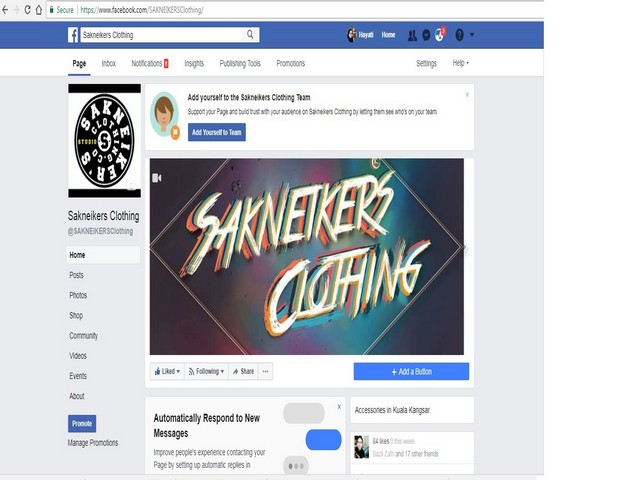This screenshot has width=640, height=480.
Task: Expand the account menu arrow in the top bar
Action: coord(472,35)
